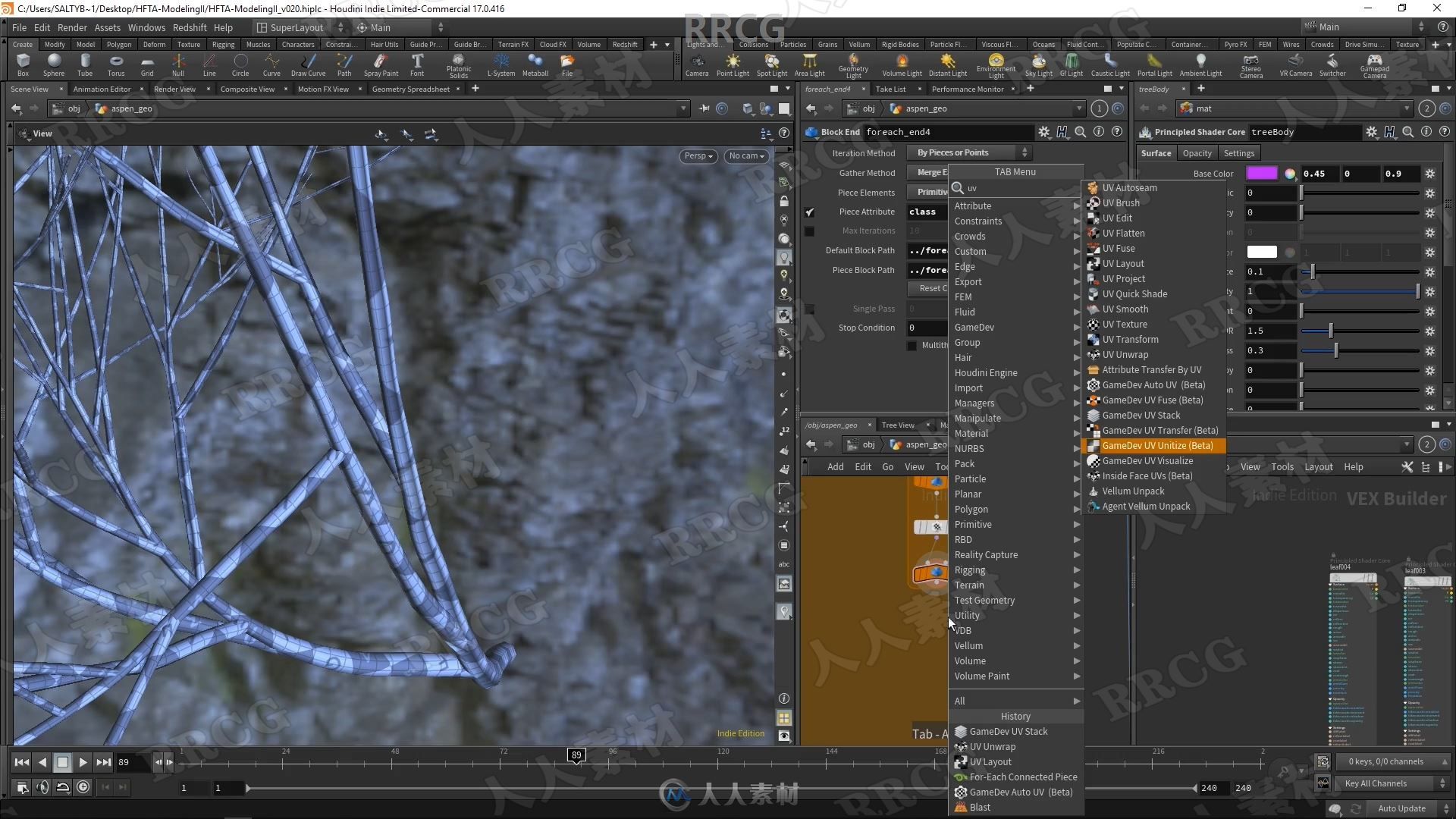Screen dimensions: 1456x819
Task: Click the Opacity tab in Principled Shader Core
Action: click(x=1196, y=153)
